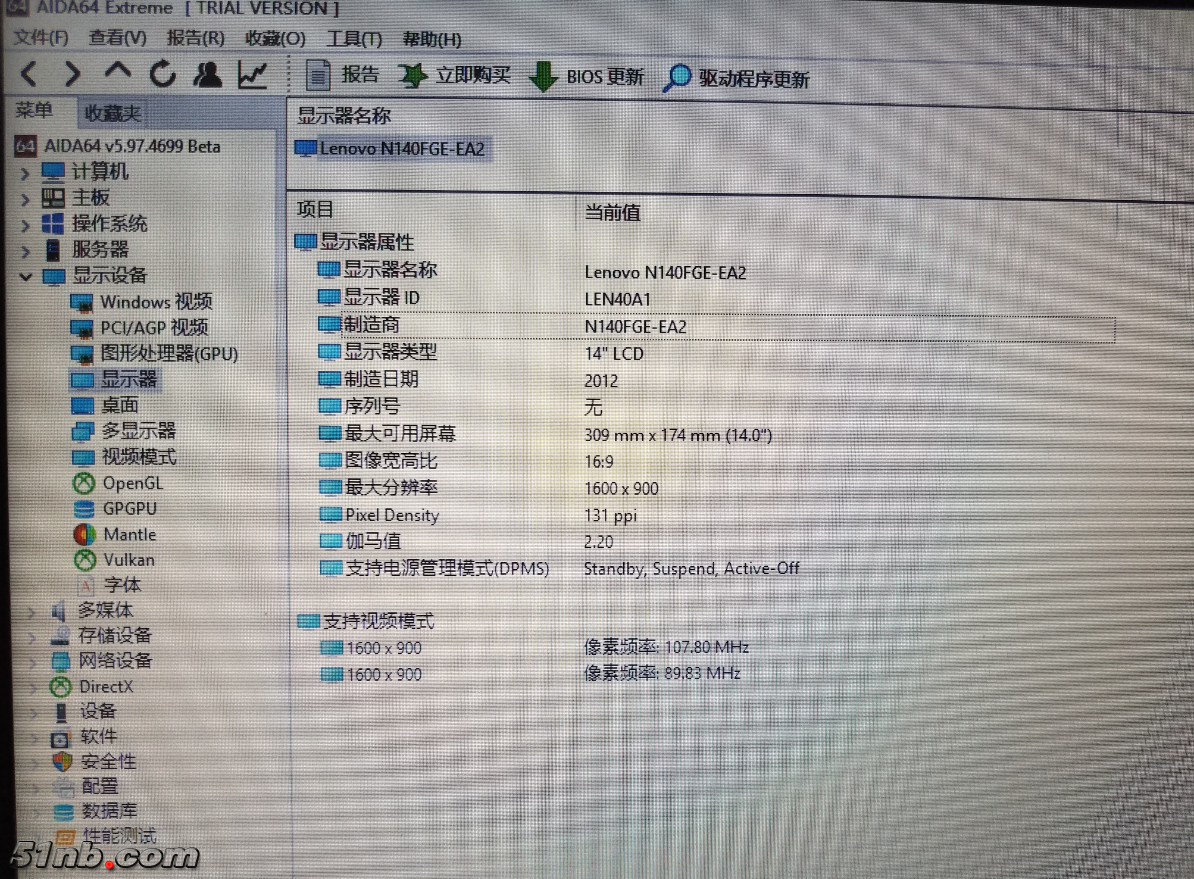The image size is (1194, 879).
Task: Go up one level with Up arrow
Action: [118, 73]
